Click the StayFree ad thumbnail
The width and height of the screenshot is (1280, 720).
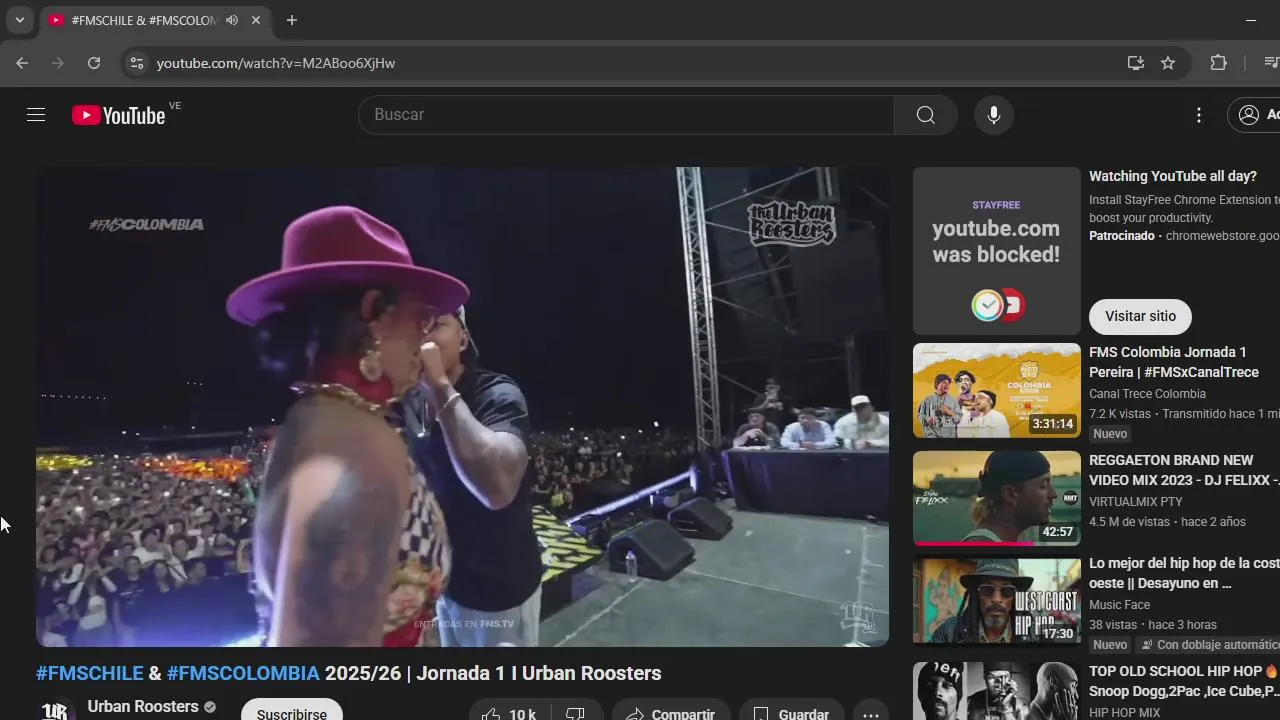pyautogui.click(x=997, y=251)
